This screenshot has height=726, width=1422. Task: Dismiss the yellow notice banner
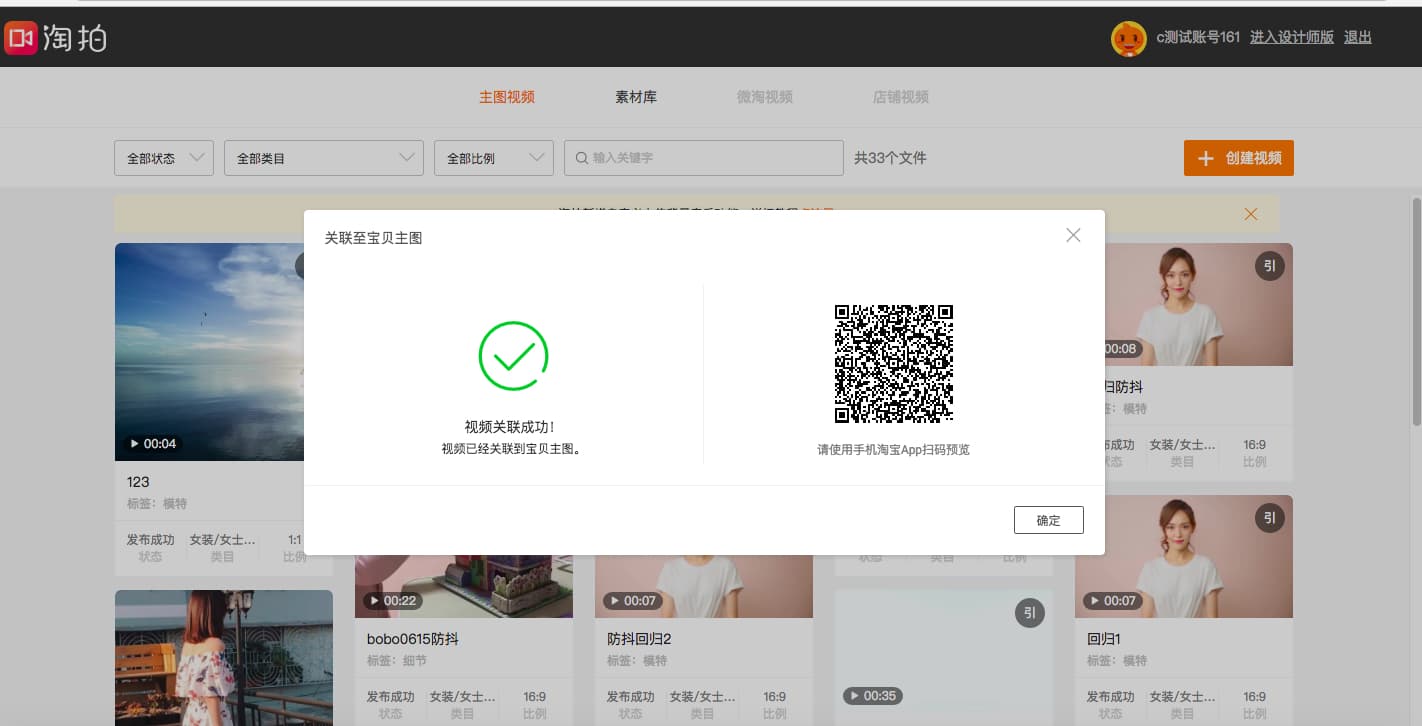tap(1250, 214)
